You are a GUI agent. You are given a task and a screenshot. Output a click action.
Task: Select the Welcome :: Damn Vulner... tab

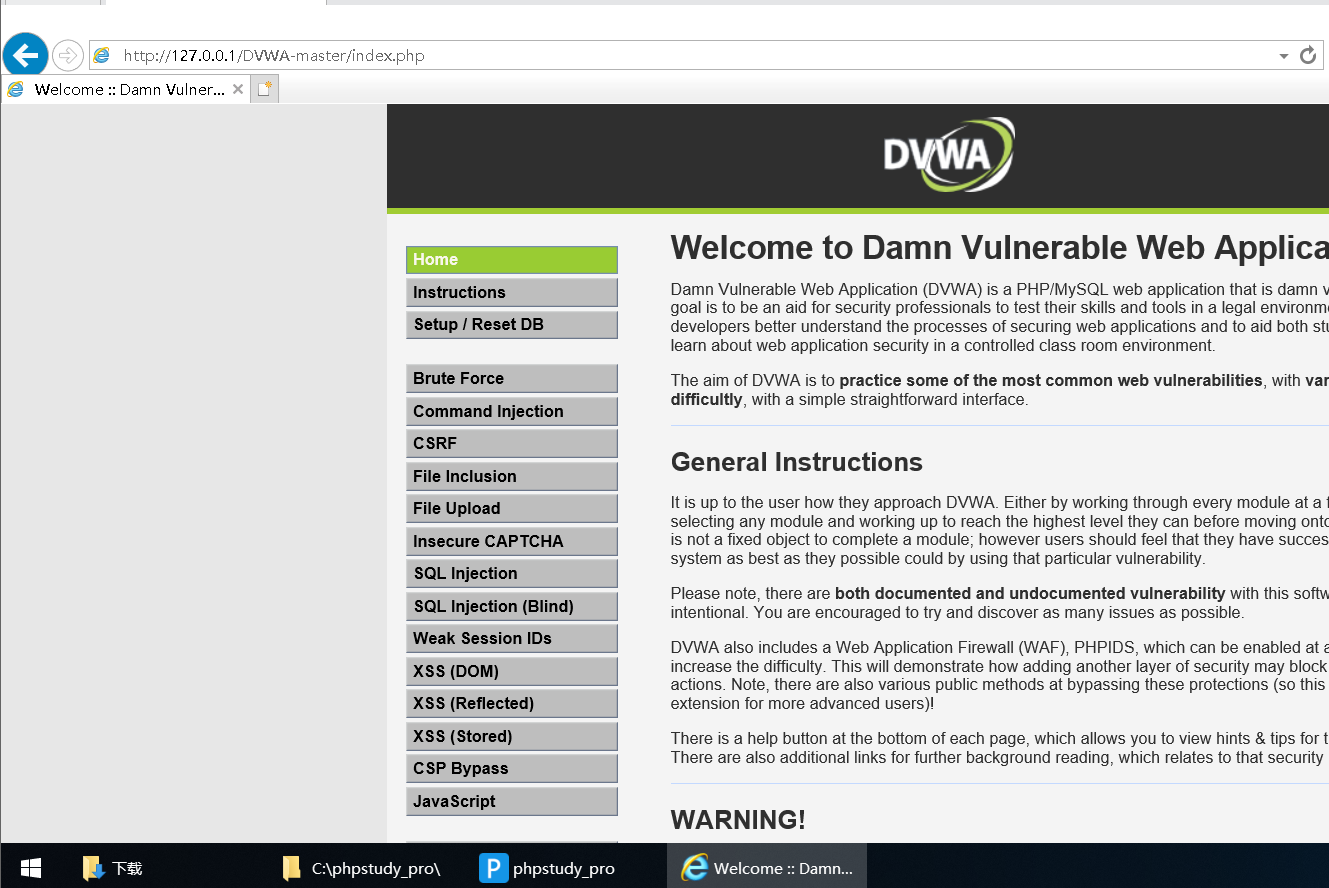[126, 89]
